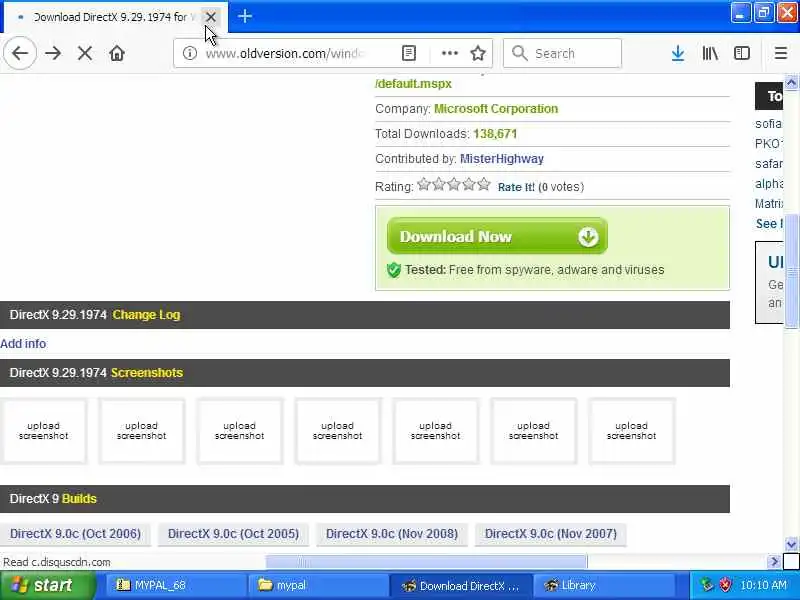Open the browser home page
Viewport: 800px width, 600px height.
(x=117, y=53)
